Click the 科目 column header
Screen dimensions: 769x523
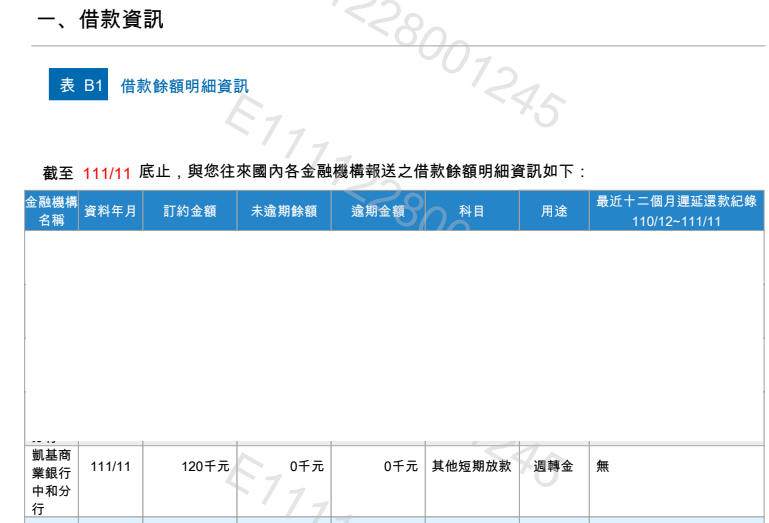click(471, 211)
